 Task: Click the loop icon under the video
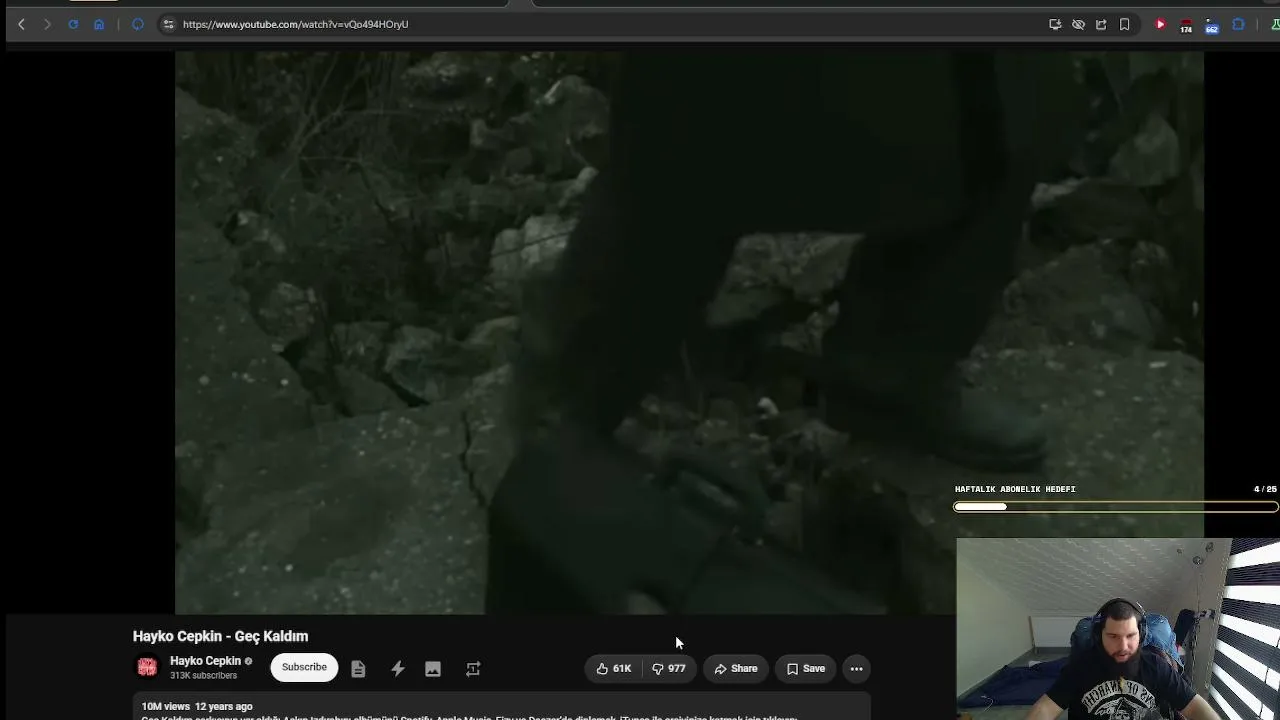[473, 669]
